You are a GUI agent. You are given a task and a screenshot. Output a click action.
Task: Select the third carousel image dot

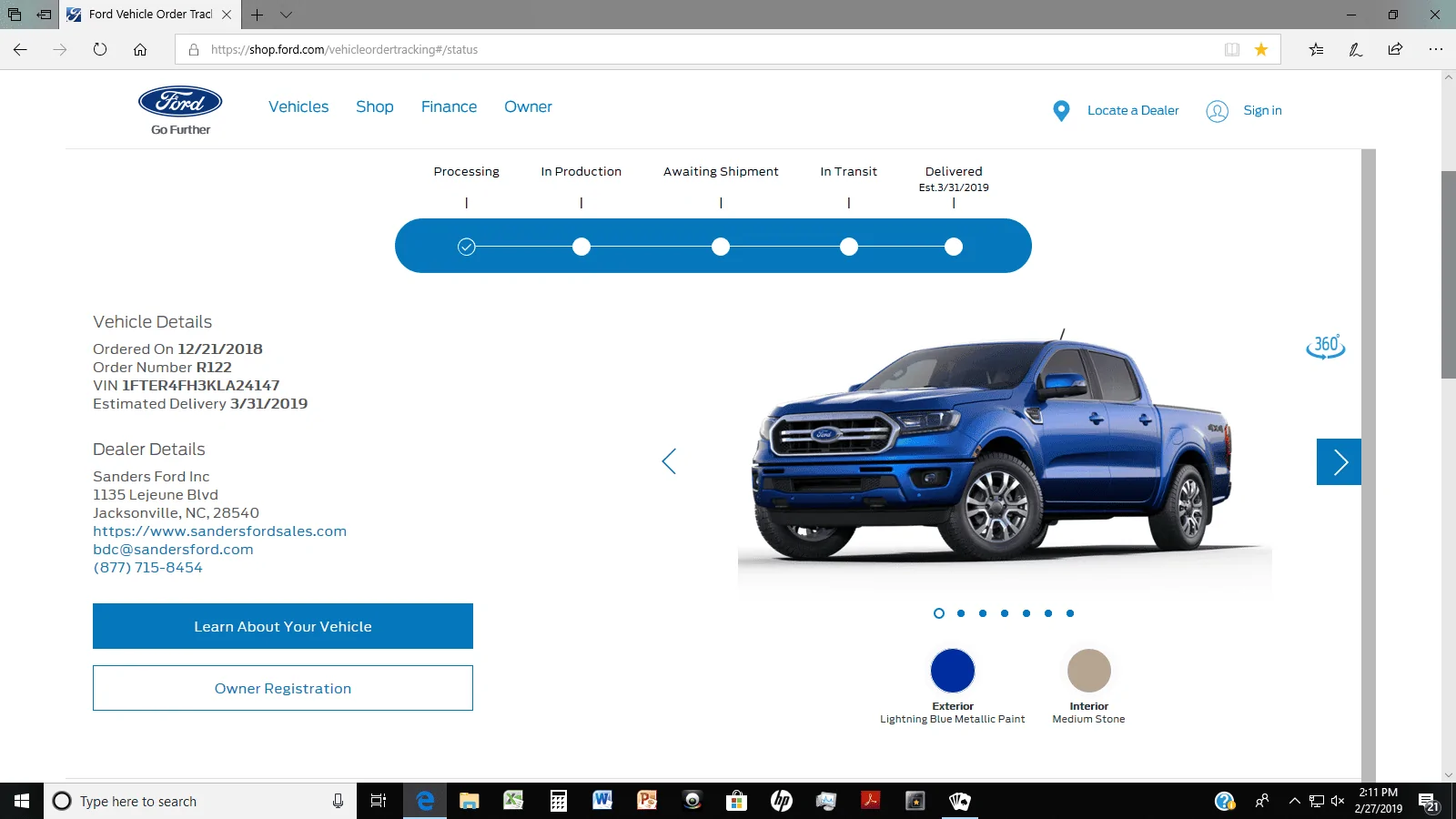(983, 613)
